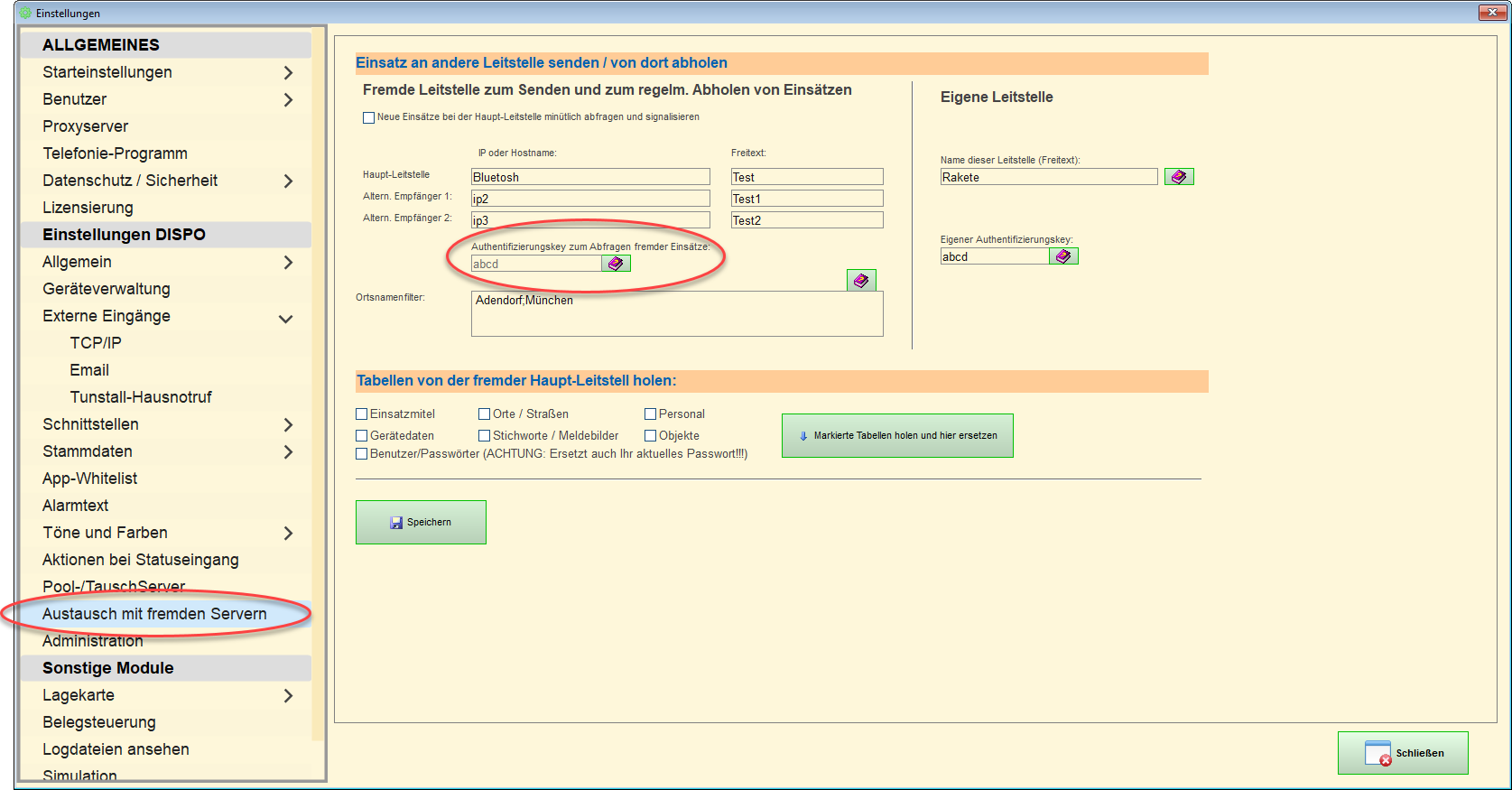Check the Einsatzmittel table checkbox

(362, 414)
